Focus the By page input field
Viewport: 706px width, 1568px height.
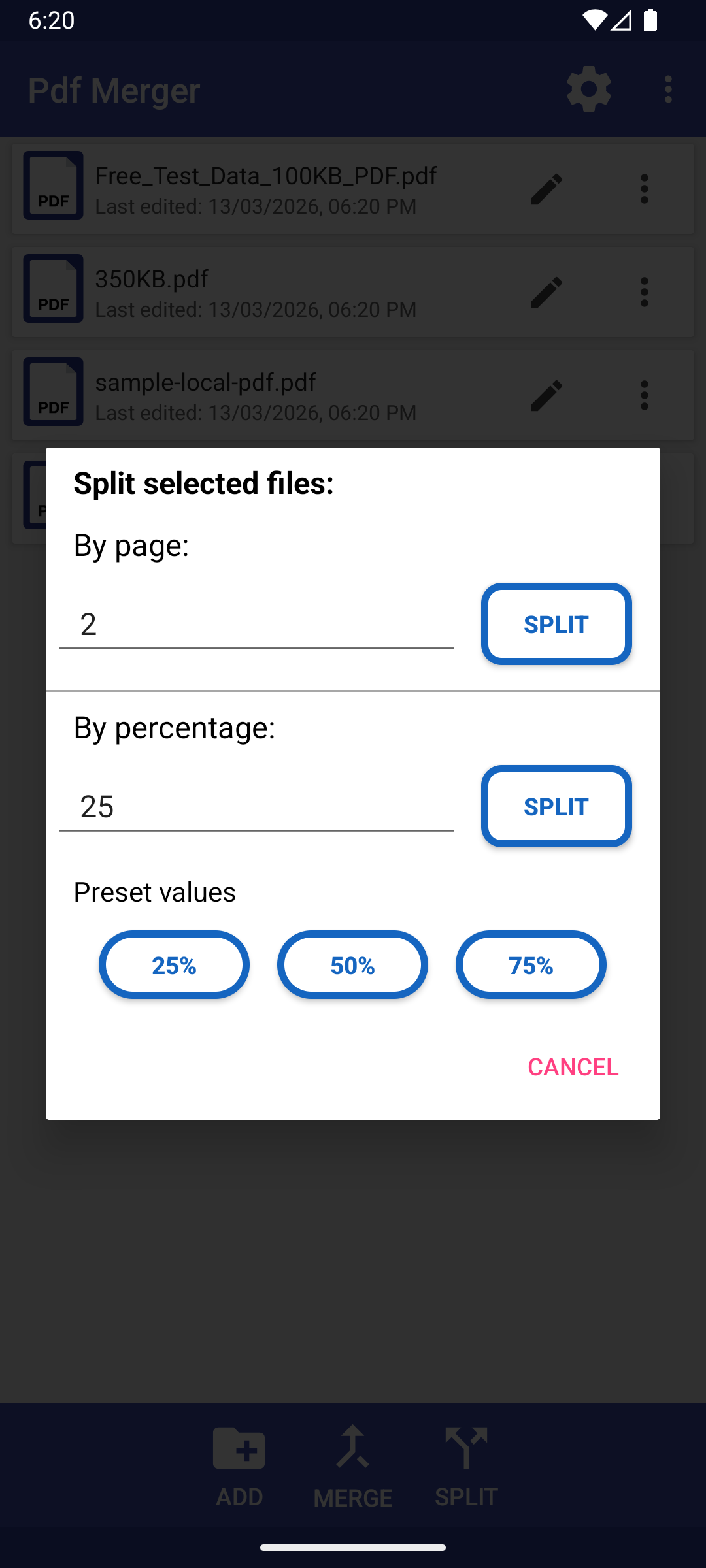(x=256, y=625)
